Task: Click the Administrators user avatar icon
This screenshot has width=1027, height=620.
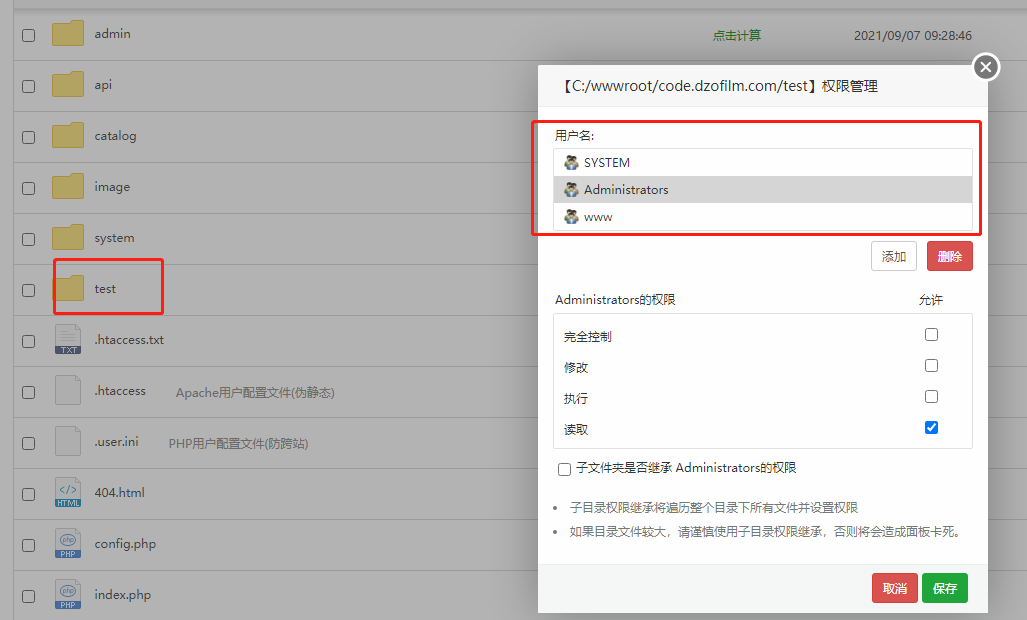Action: (571, 190)
